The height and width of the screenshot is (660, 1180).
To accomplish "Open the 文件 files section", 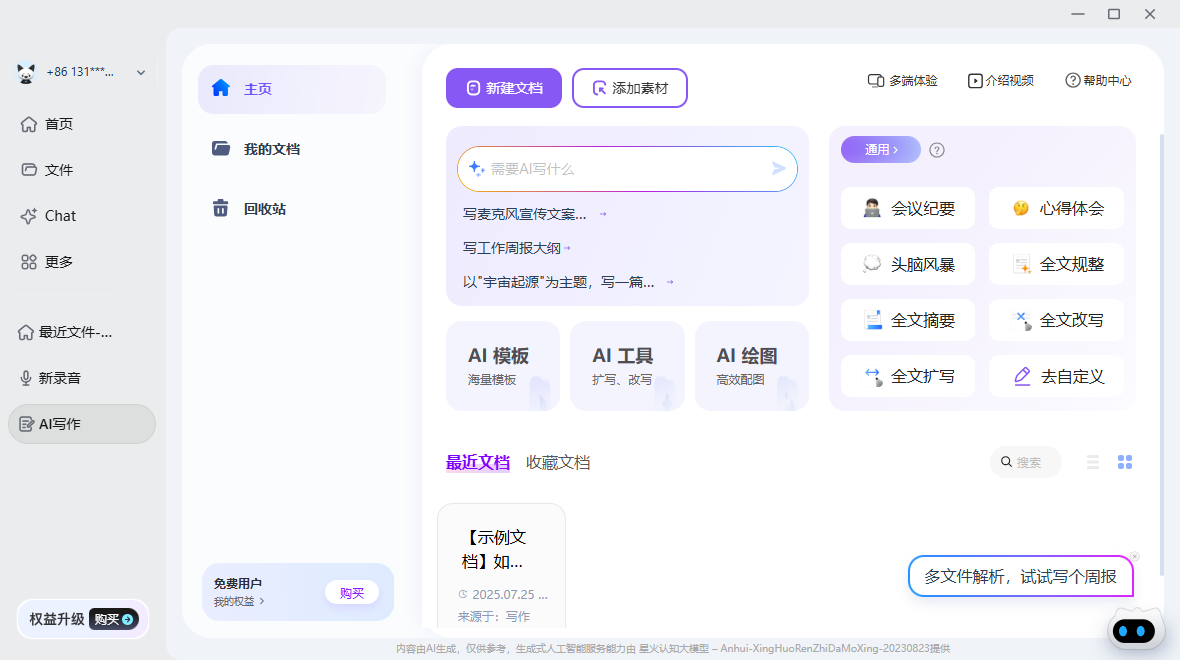I will pyautogui.click(x=47, y=170).
